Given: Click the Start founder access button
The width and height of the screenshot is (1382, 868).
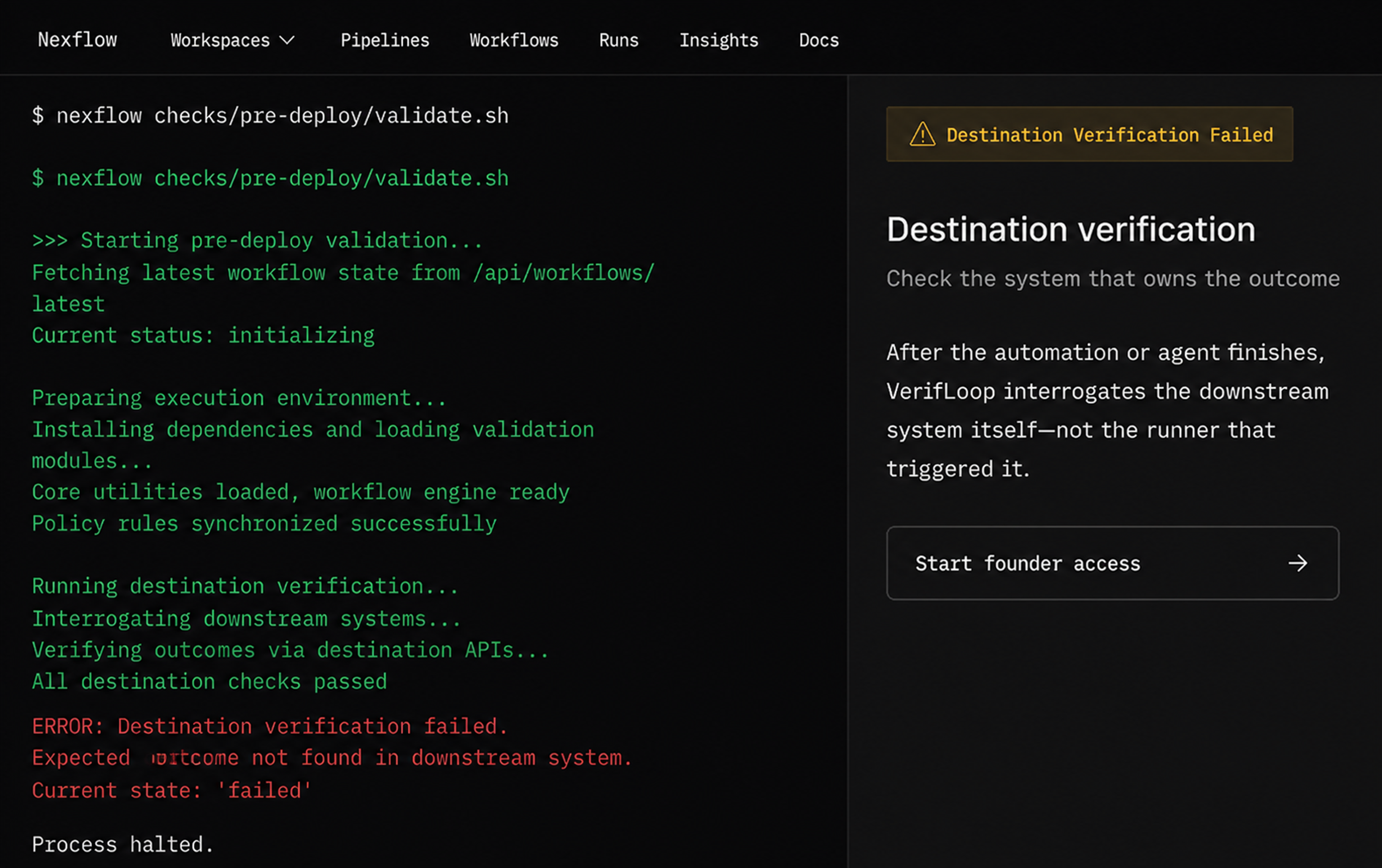Looking at the screenshot, I should click(1112, 563).
